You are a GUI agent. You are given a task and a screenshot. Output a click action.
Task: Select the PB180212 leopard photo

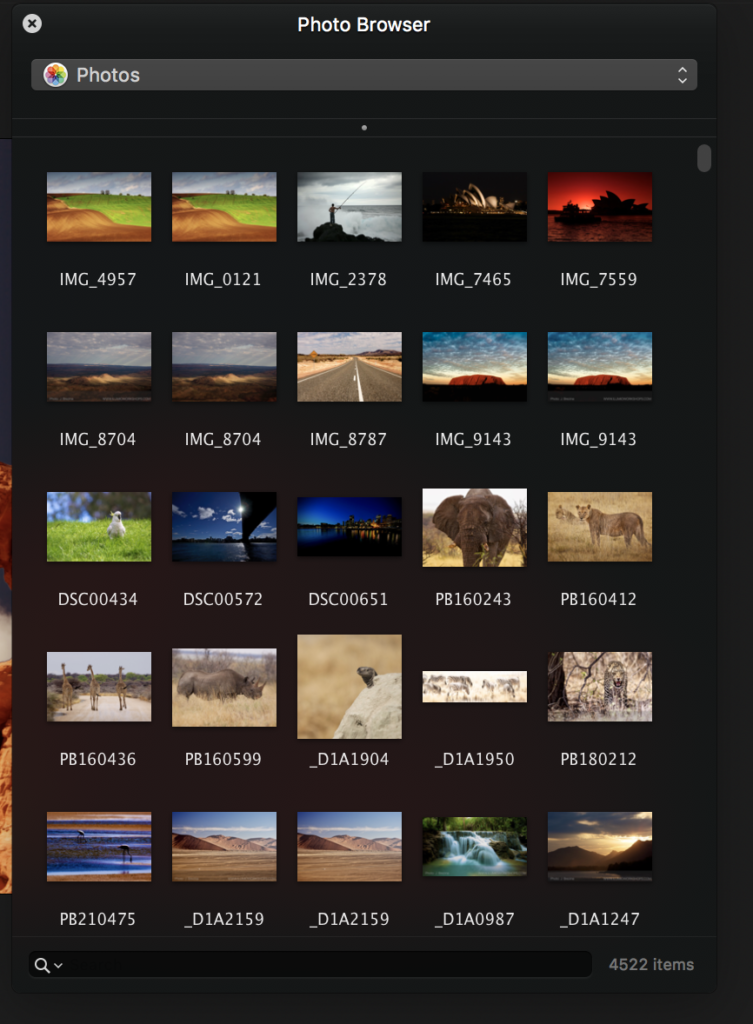tap(599, 687)
